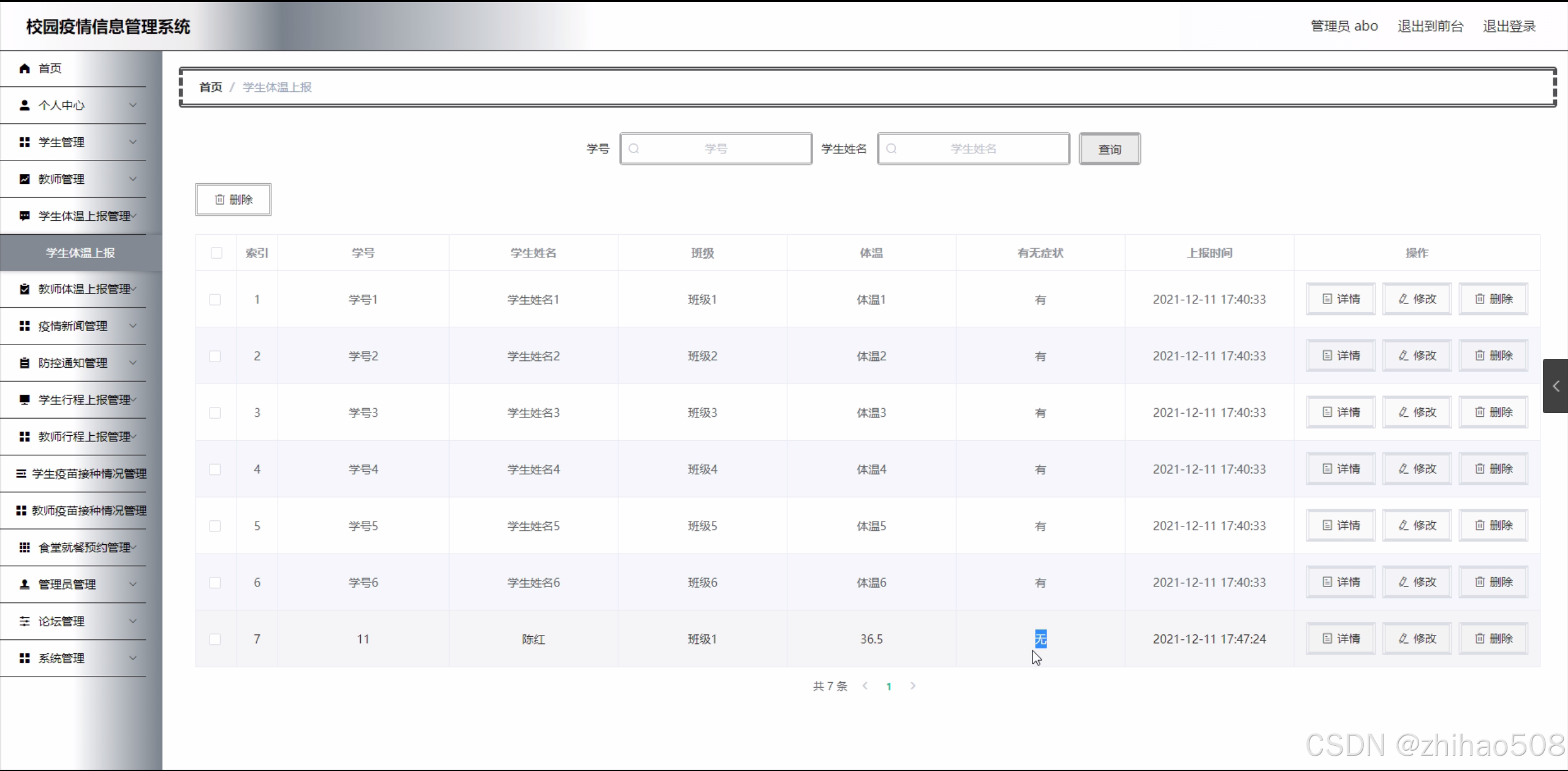Image resolution: width=1568 pixels, height=771 pixels.
Task: Check the checkbox for row 1
Action: (215, 300)
